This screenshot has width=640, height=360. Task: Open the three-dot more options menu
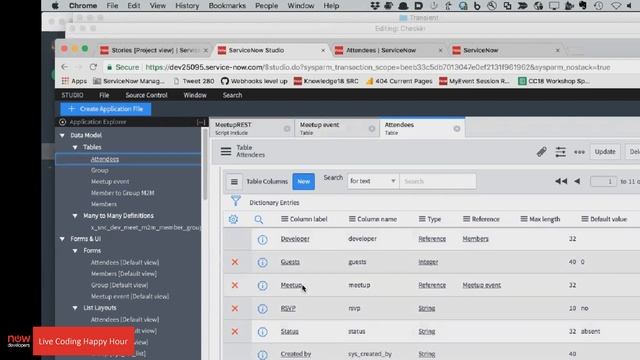(x=579, y=152)
